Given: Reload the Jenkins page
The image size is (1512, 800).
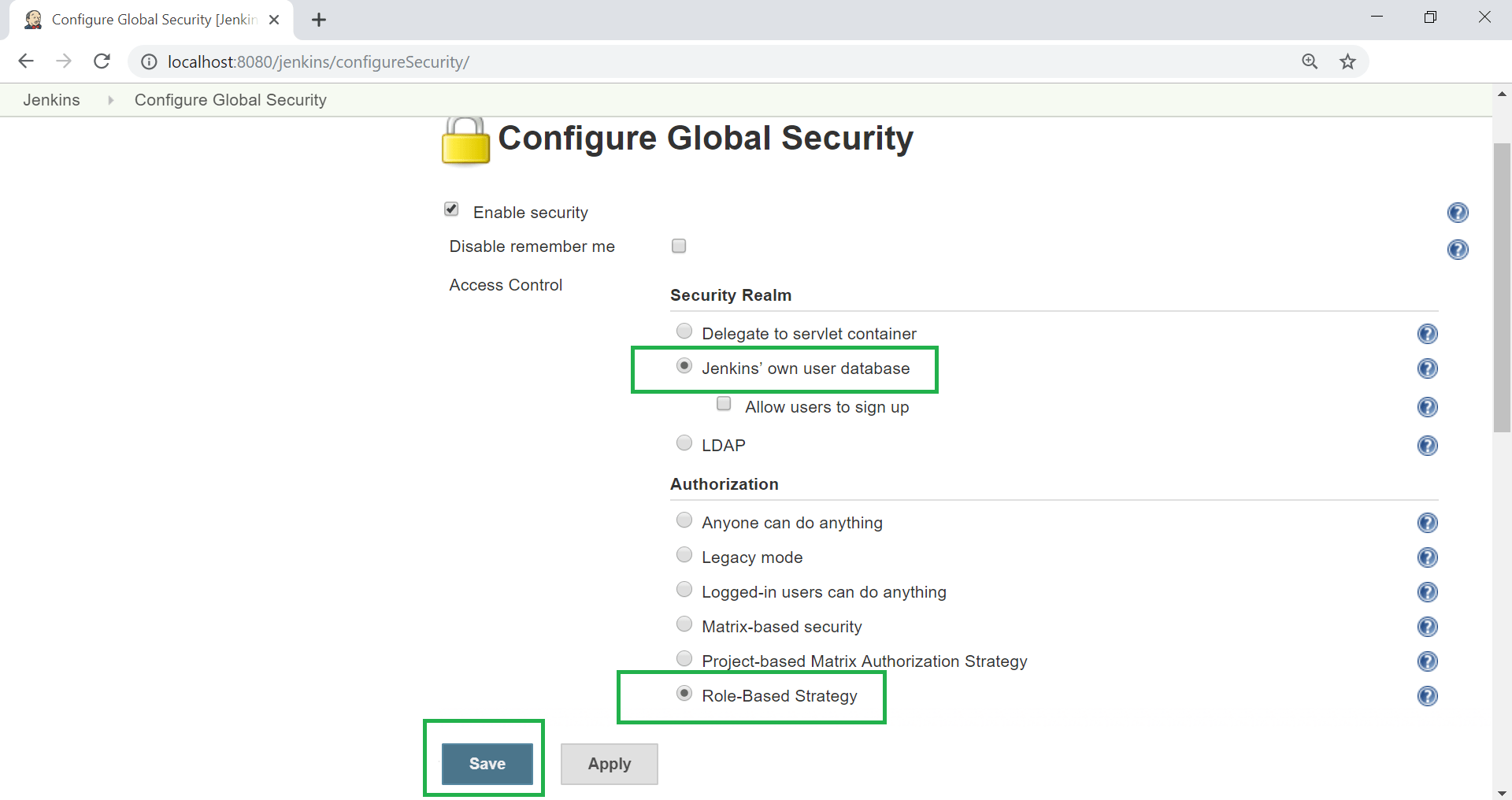Looking at the screenshot, I should coord(102,61).
